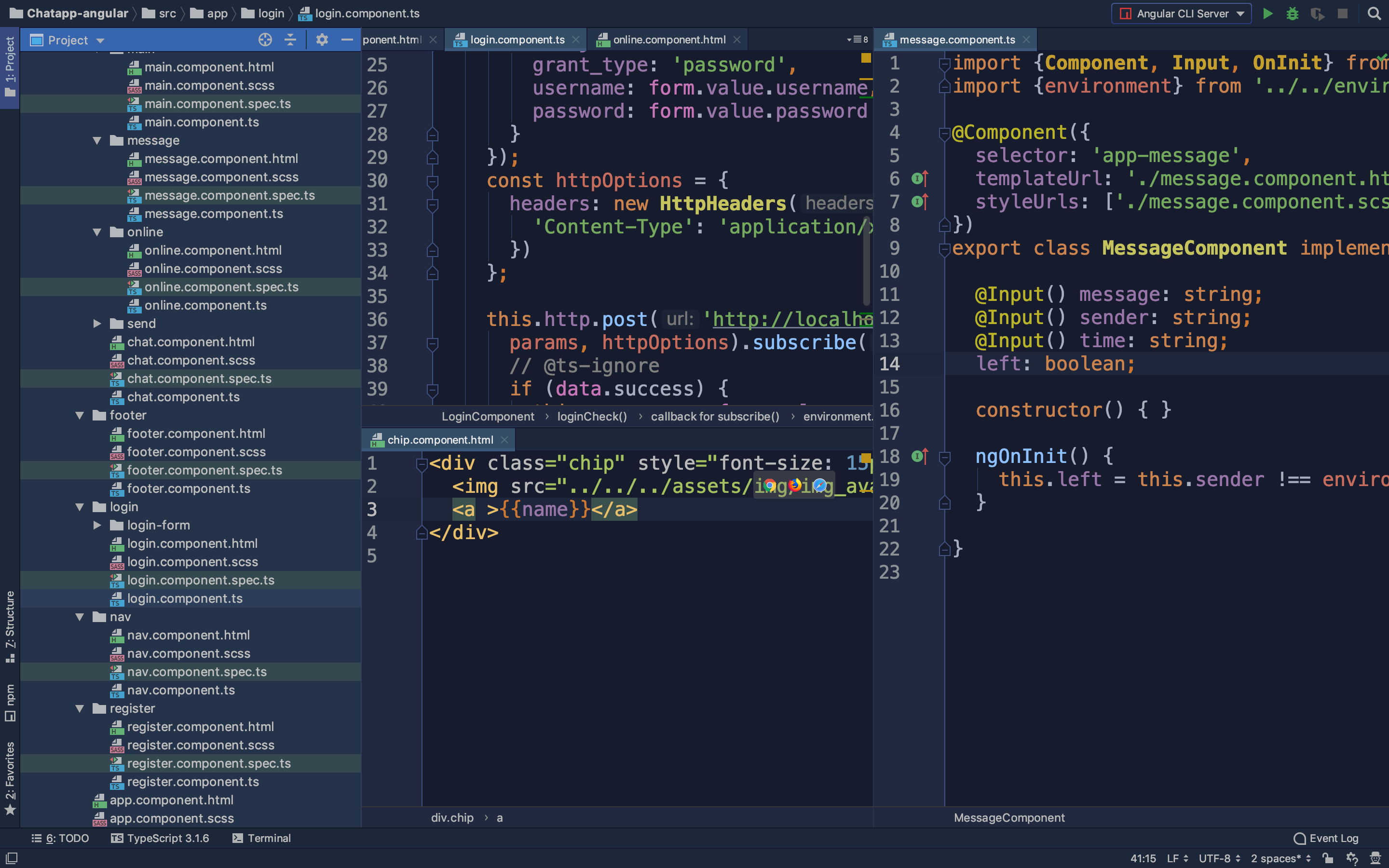Toggle the 1: Project tool window

[10, 66]
